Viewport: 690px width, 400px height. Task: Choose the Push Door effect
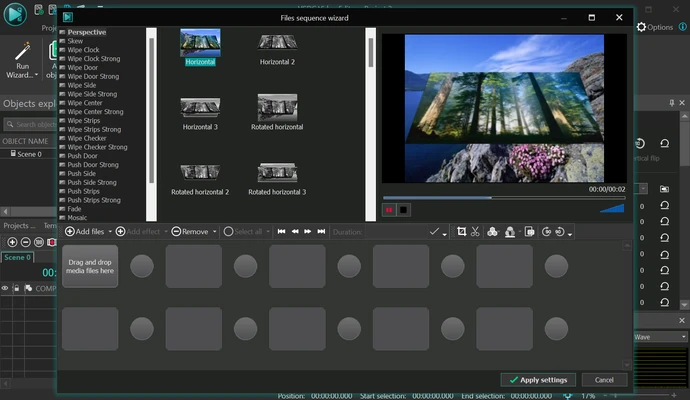pyautogui.click(x=82, y=156)
